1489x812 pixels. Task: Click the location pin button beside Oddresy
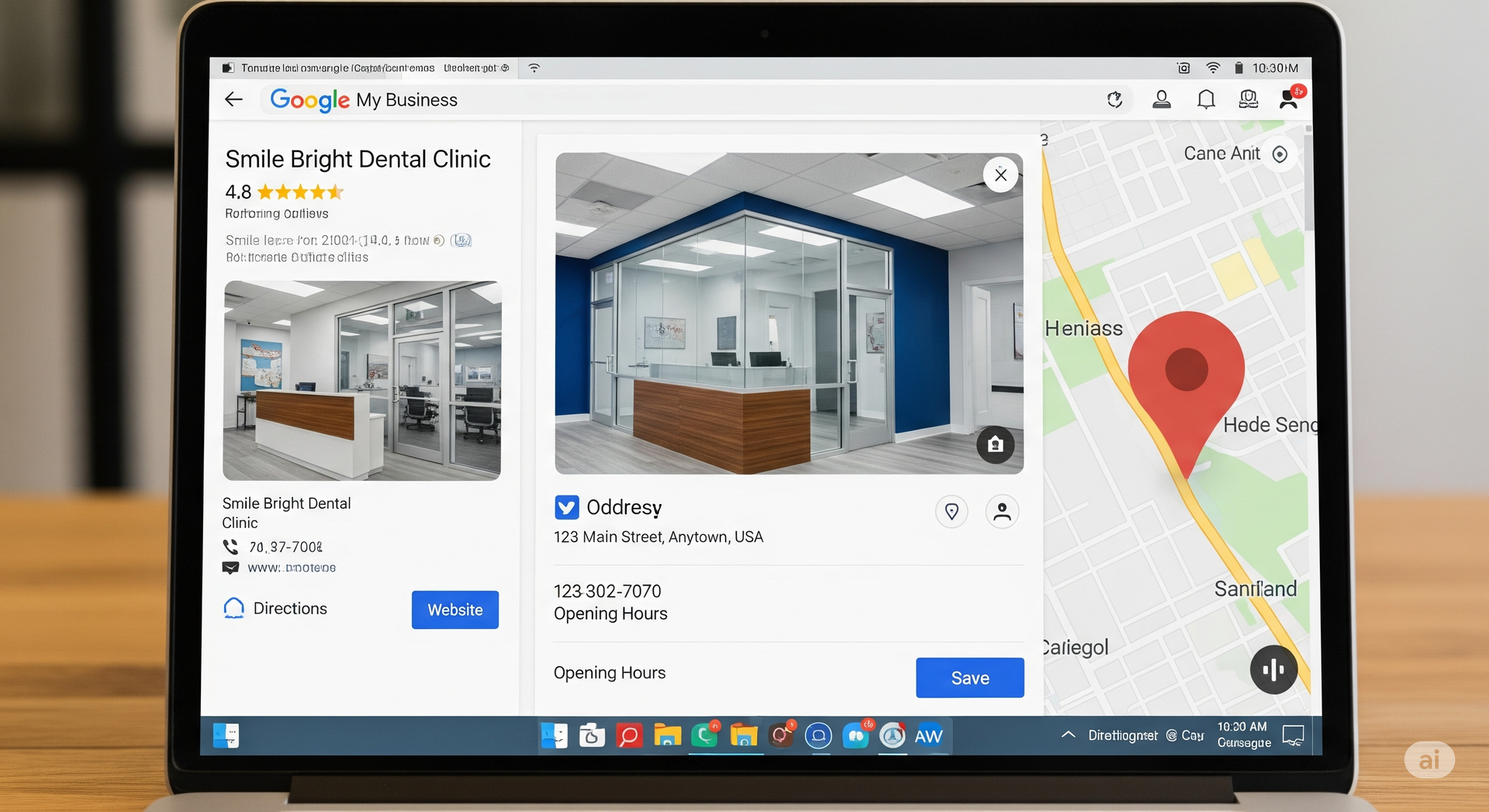[x=952, y=512]
